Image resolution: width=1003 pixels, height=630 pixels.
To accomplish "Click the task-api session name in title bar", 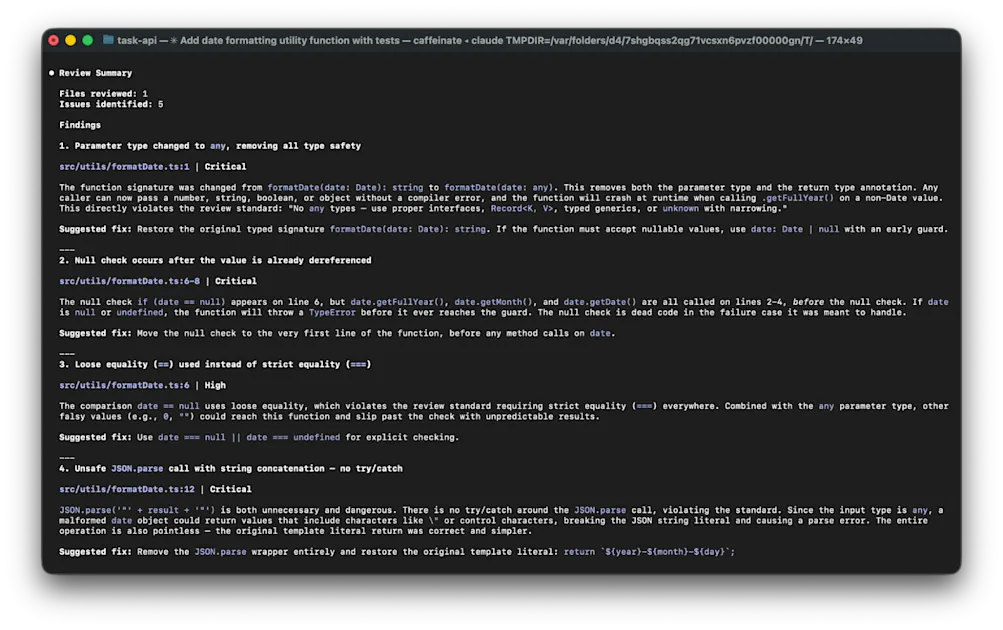I will click(x=136, y=41).
